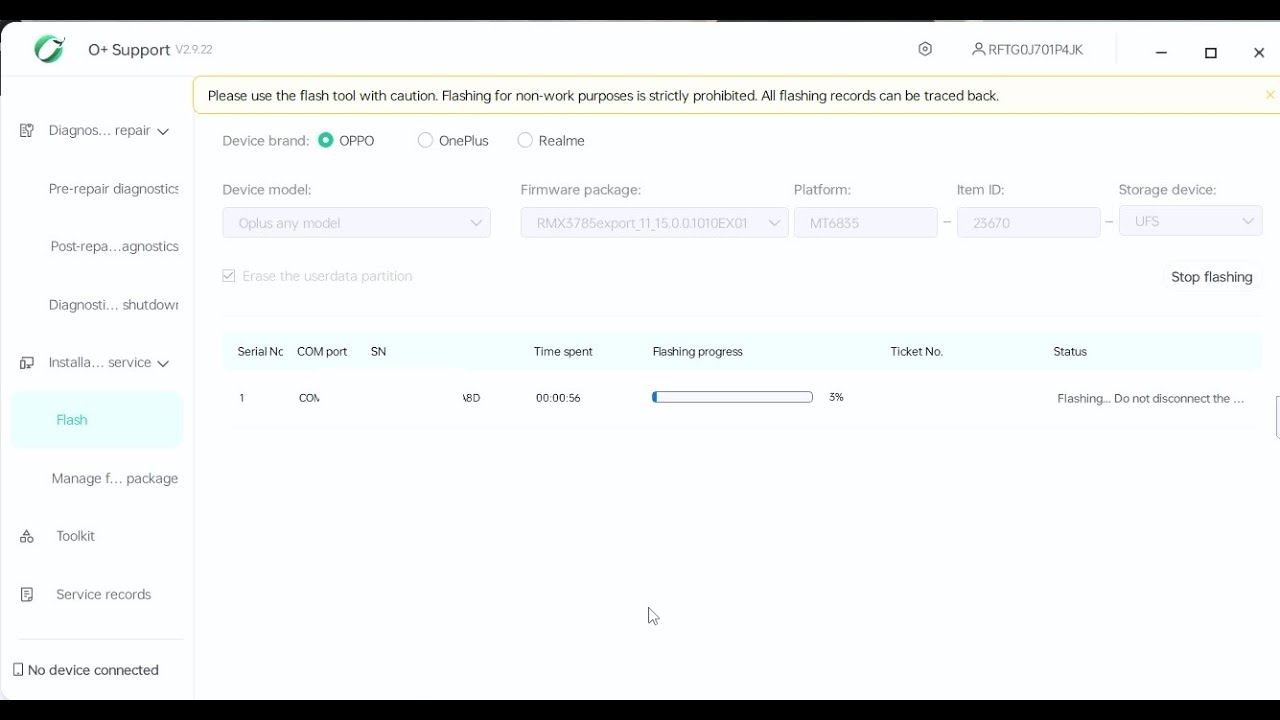Open the Device model dropdown

pyautogui.click(x=356, y=222)
